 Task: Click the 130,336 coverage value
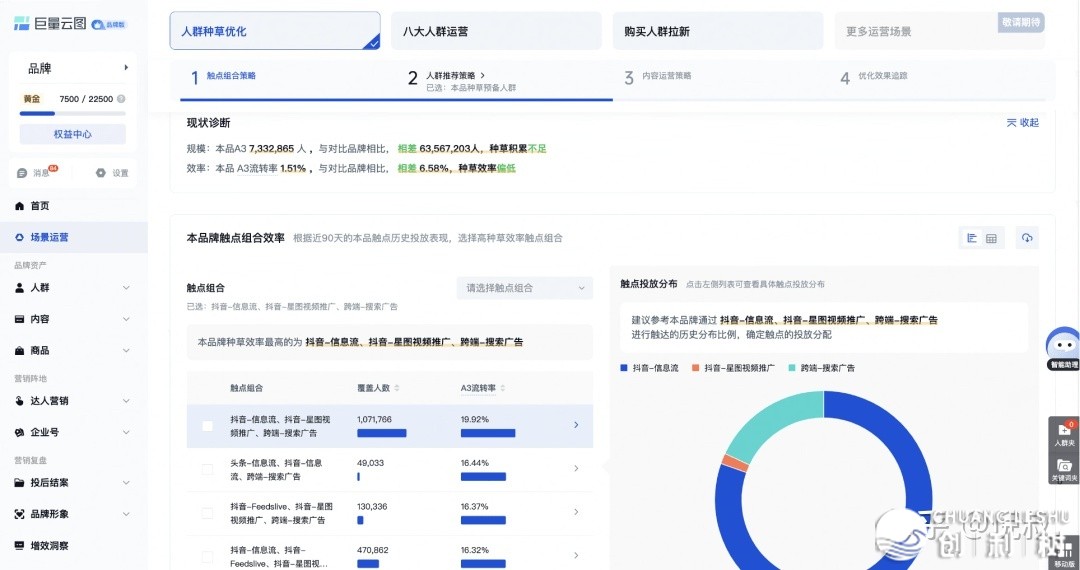[x=373, y=506]
